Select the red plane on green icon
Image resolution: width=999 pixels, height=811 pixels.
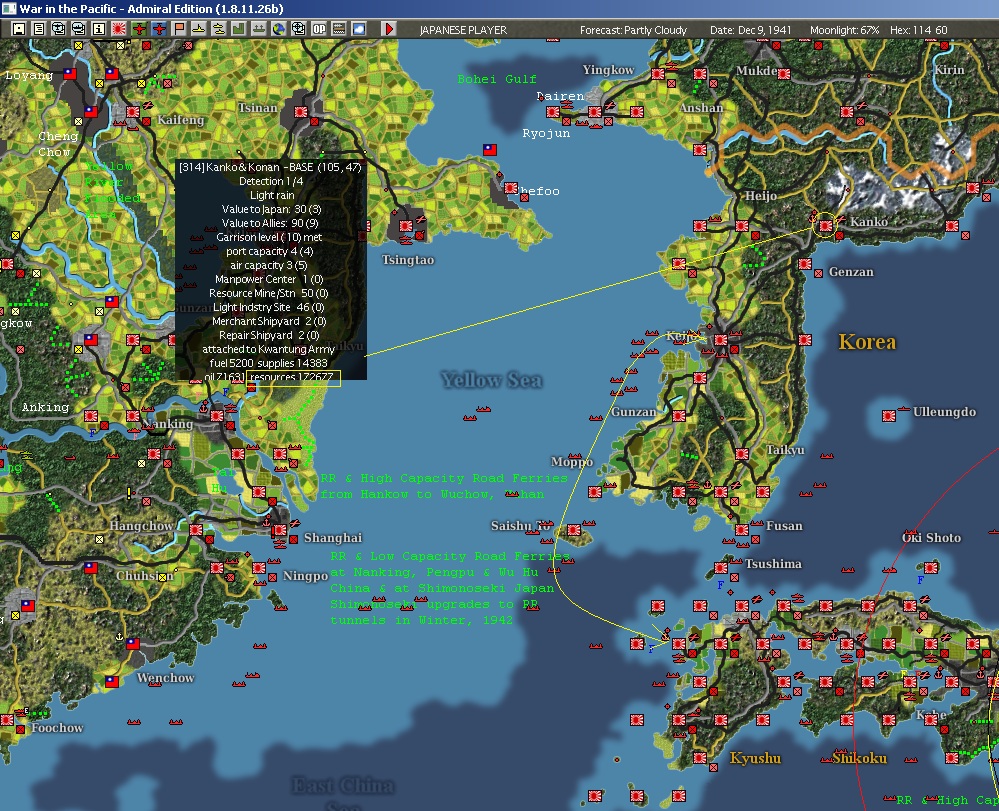point(138,29)
